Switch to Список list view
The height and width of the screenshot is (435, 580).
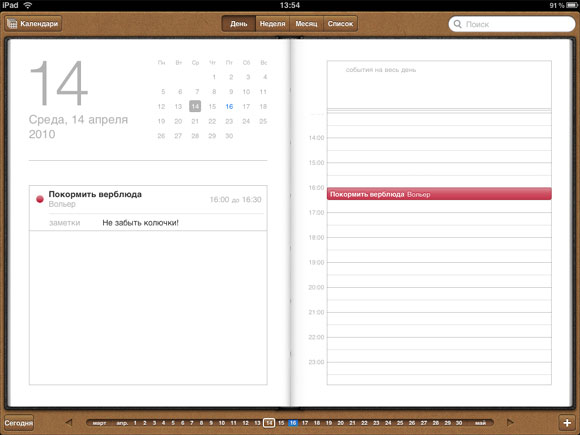point(340,24)
